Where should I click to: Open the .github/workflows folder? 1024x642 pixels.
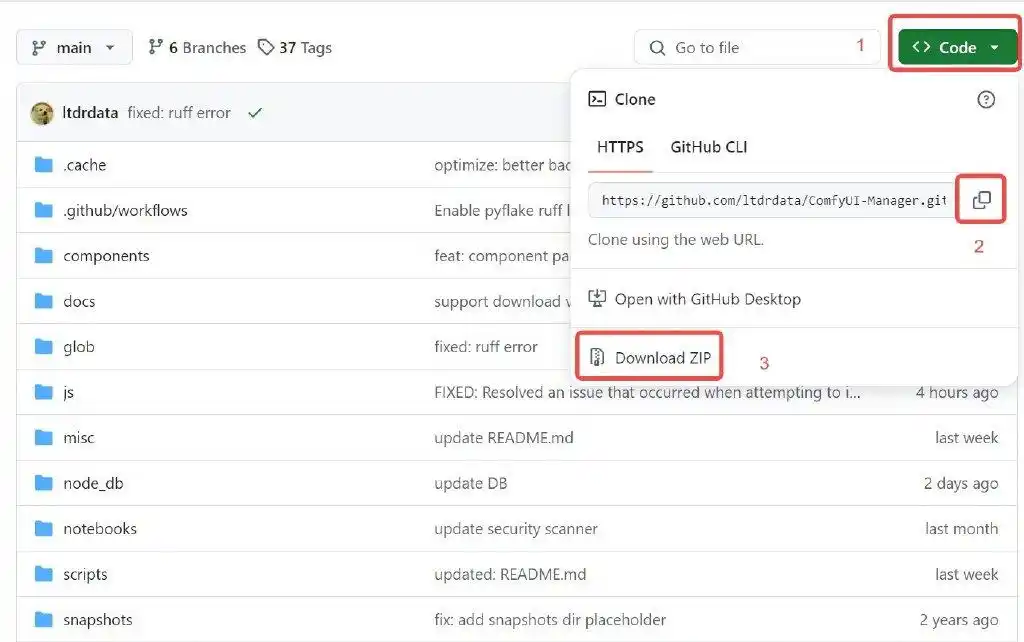pos(125,210)
